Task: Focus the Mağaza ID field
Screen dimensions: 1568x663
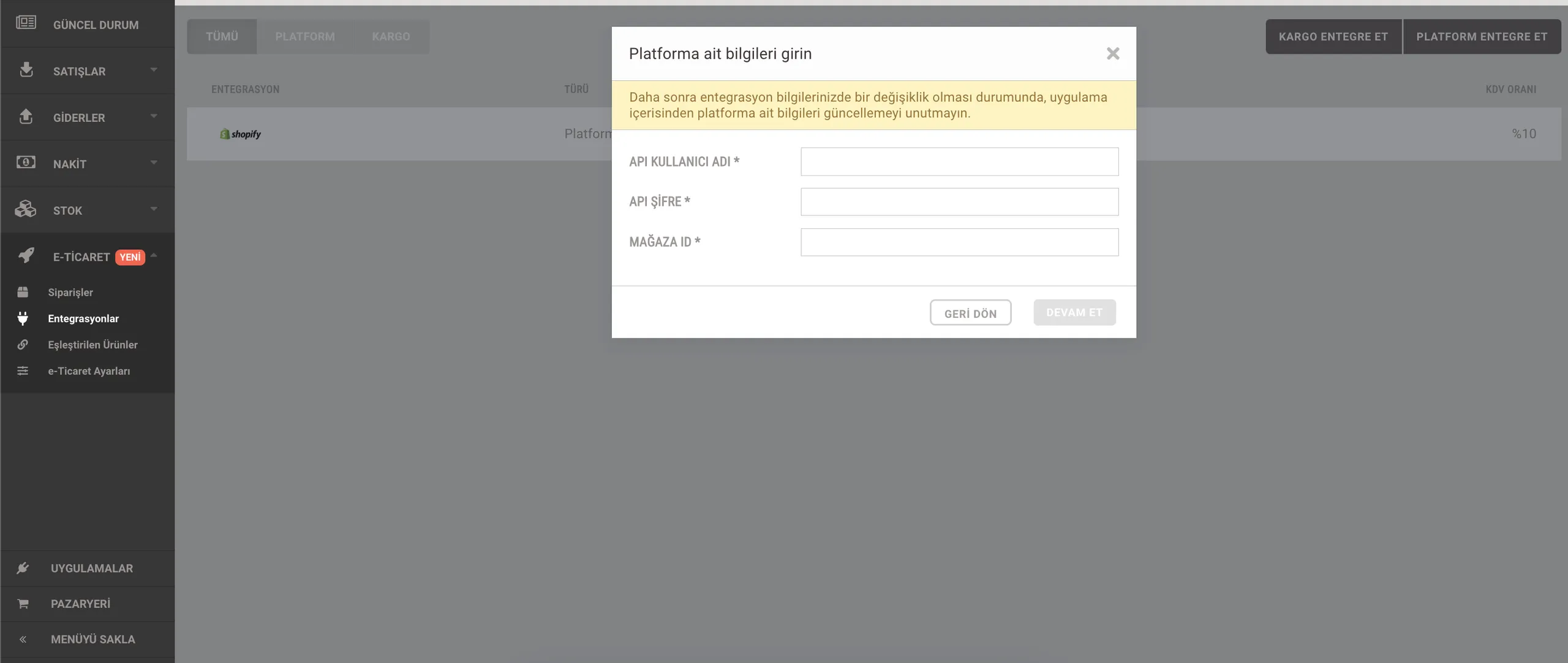Action: (959, 242)
